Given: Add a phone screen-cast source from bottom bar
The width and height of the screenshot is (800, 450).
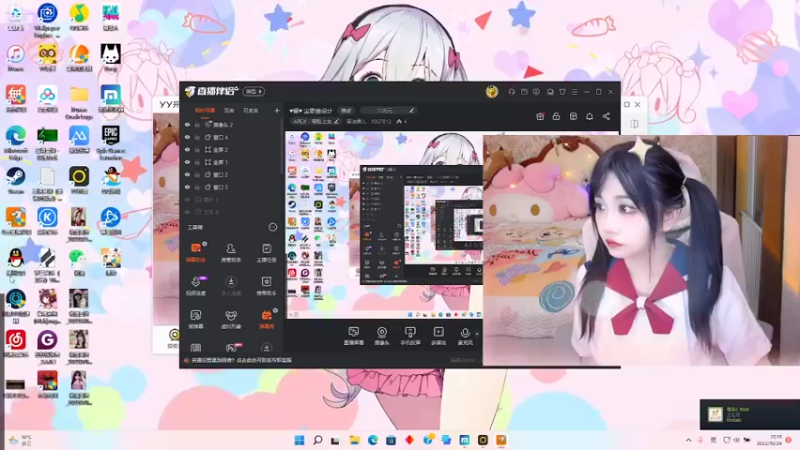Looking at the screenshot, I should 410,336.
